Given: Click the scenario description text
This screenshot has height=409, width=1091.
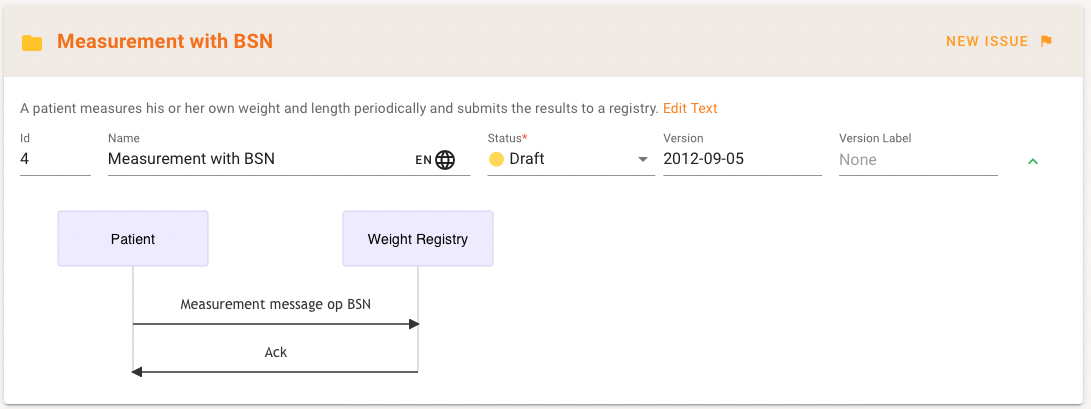Looking at the screenshot, I should [x=339, y=108].
